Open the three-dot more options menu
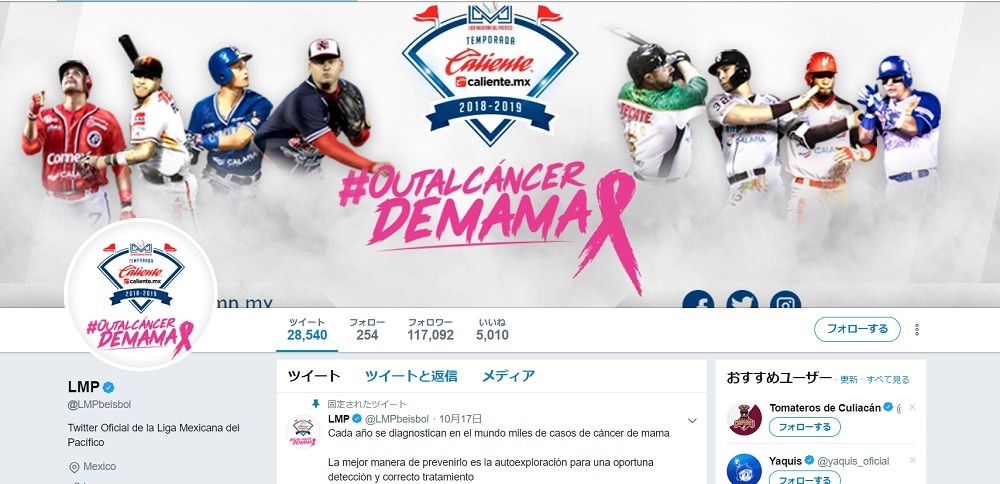The height and width of the screenshot is (484, 1000). coord(917,330)
